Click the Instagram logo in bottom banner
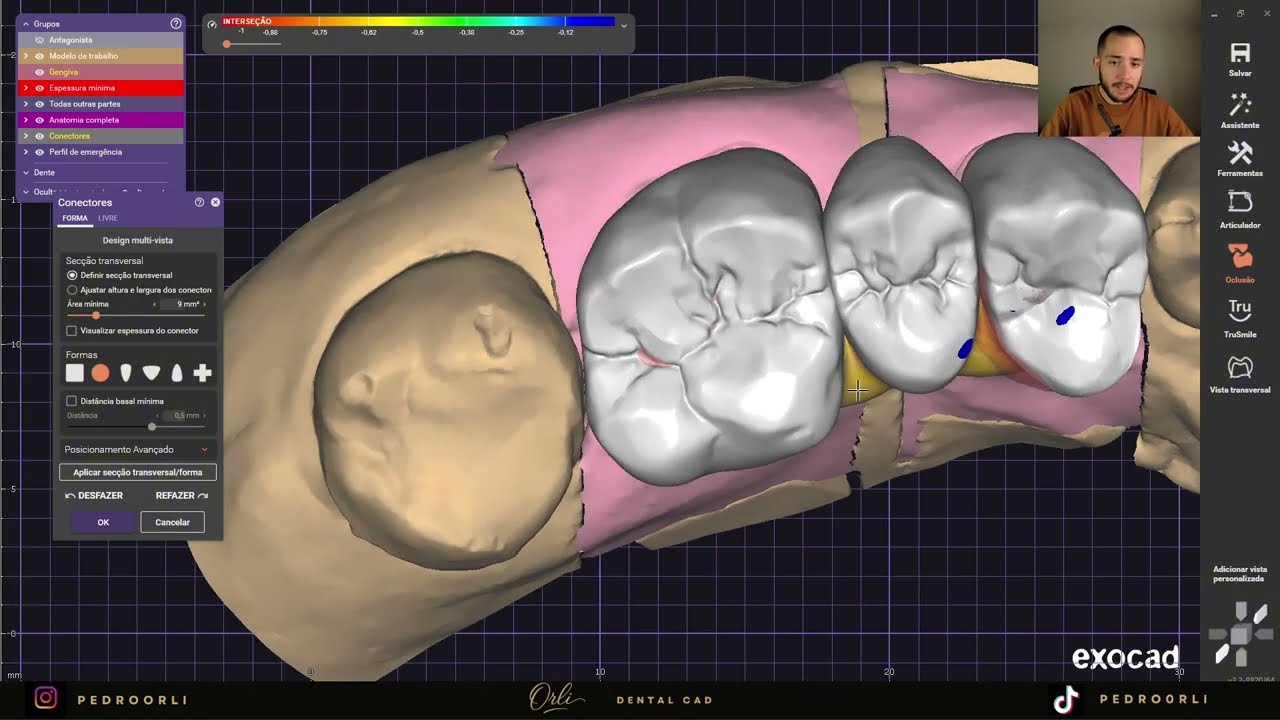Viewport: 1280px width, 720px height. click(x=46, y=699)
